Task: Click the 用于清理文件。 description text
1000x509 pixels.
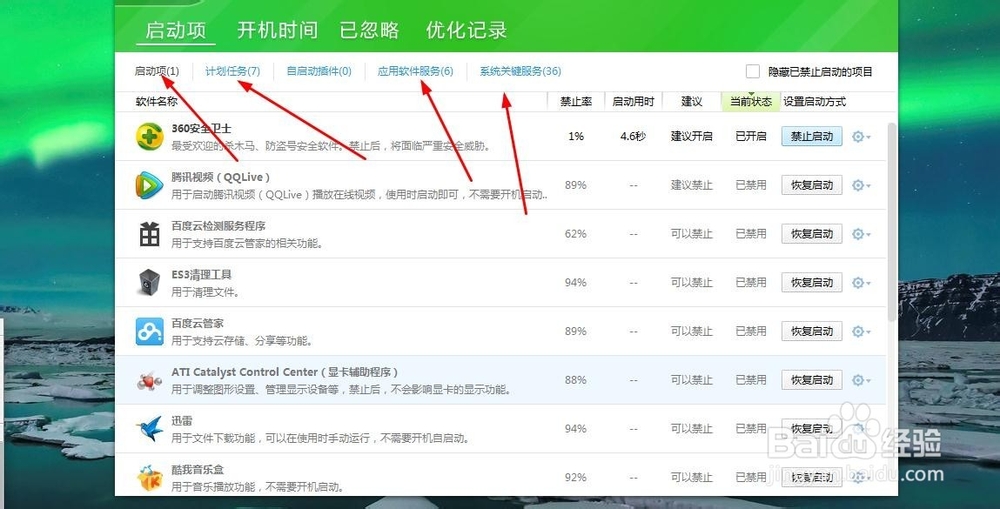Action: tap(205, 292)
